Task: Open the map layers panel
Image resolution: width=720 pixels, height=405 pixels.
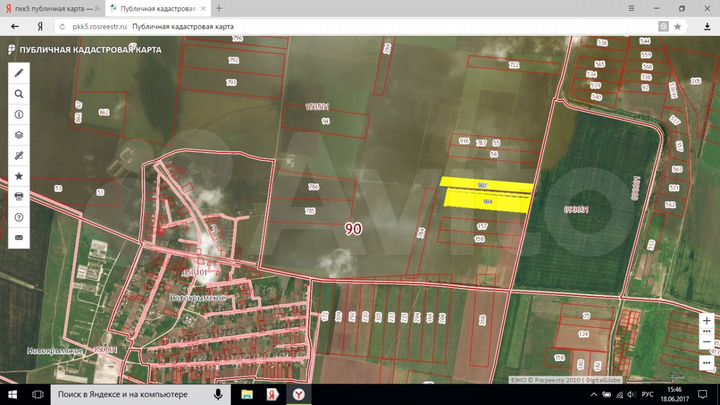Action: tap(18, 134)
